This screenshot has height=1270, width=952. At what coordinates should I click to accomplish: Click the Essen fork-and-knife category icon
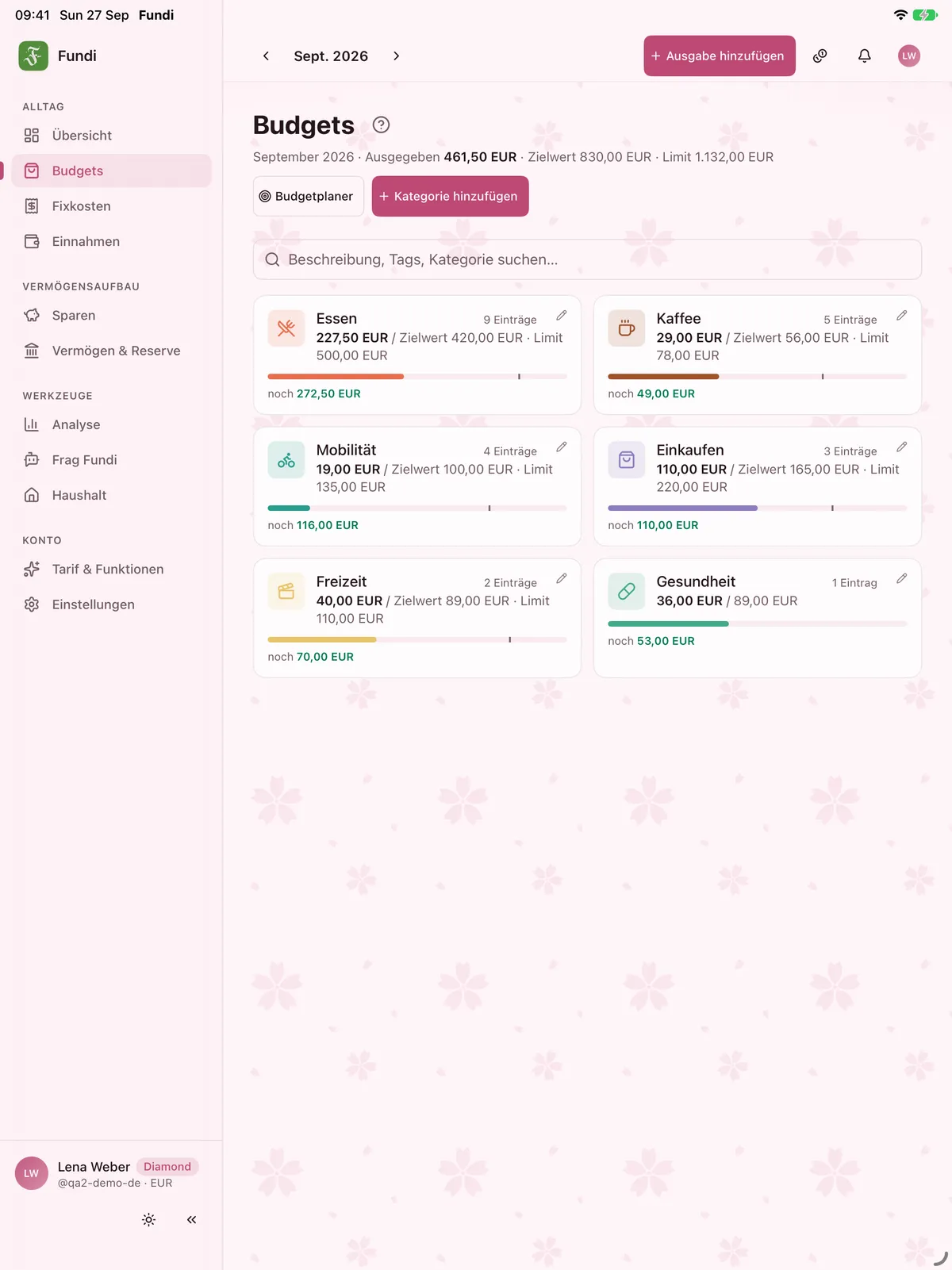pyautogui.click(x=286, y=328)
